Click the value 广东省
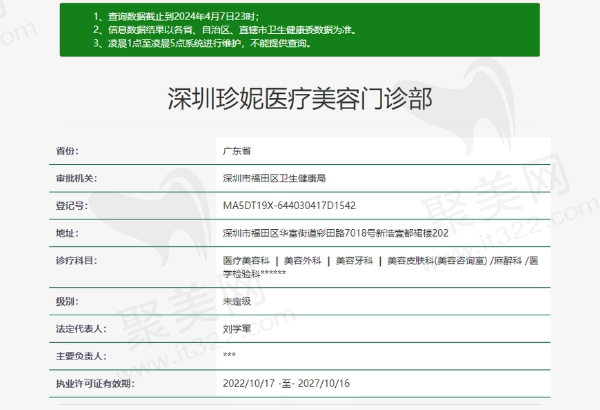The image size is (600, 410). (x=237, y=151)
